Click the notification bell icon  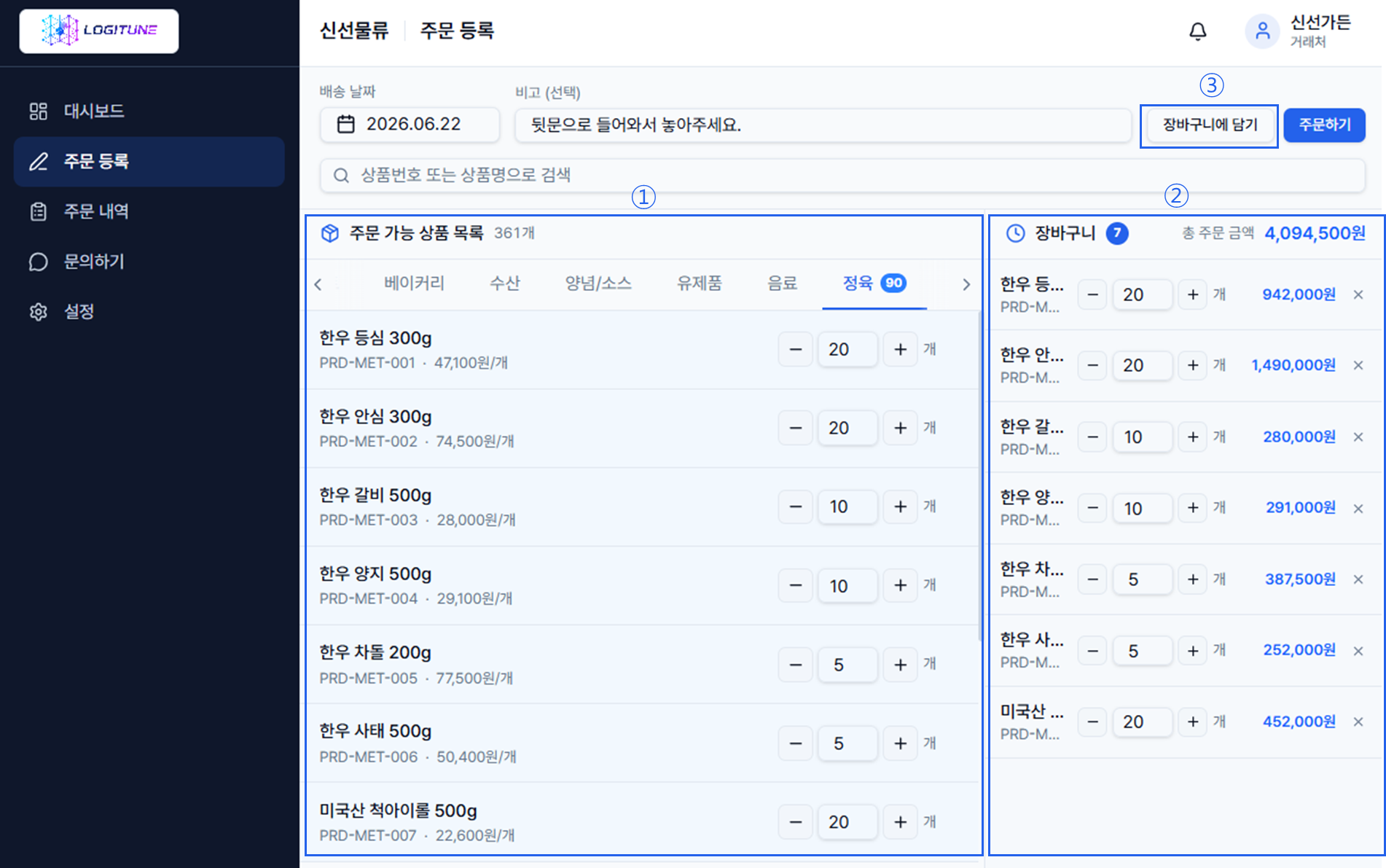coord(1197,31)
